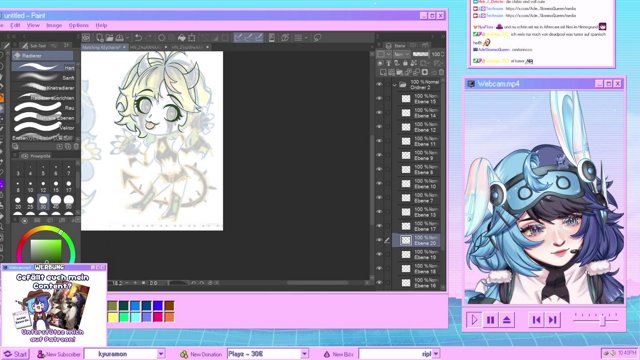
Task: Click play in the Webcam.mp4 window
Action: [x=474, y=320]
